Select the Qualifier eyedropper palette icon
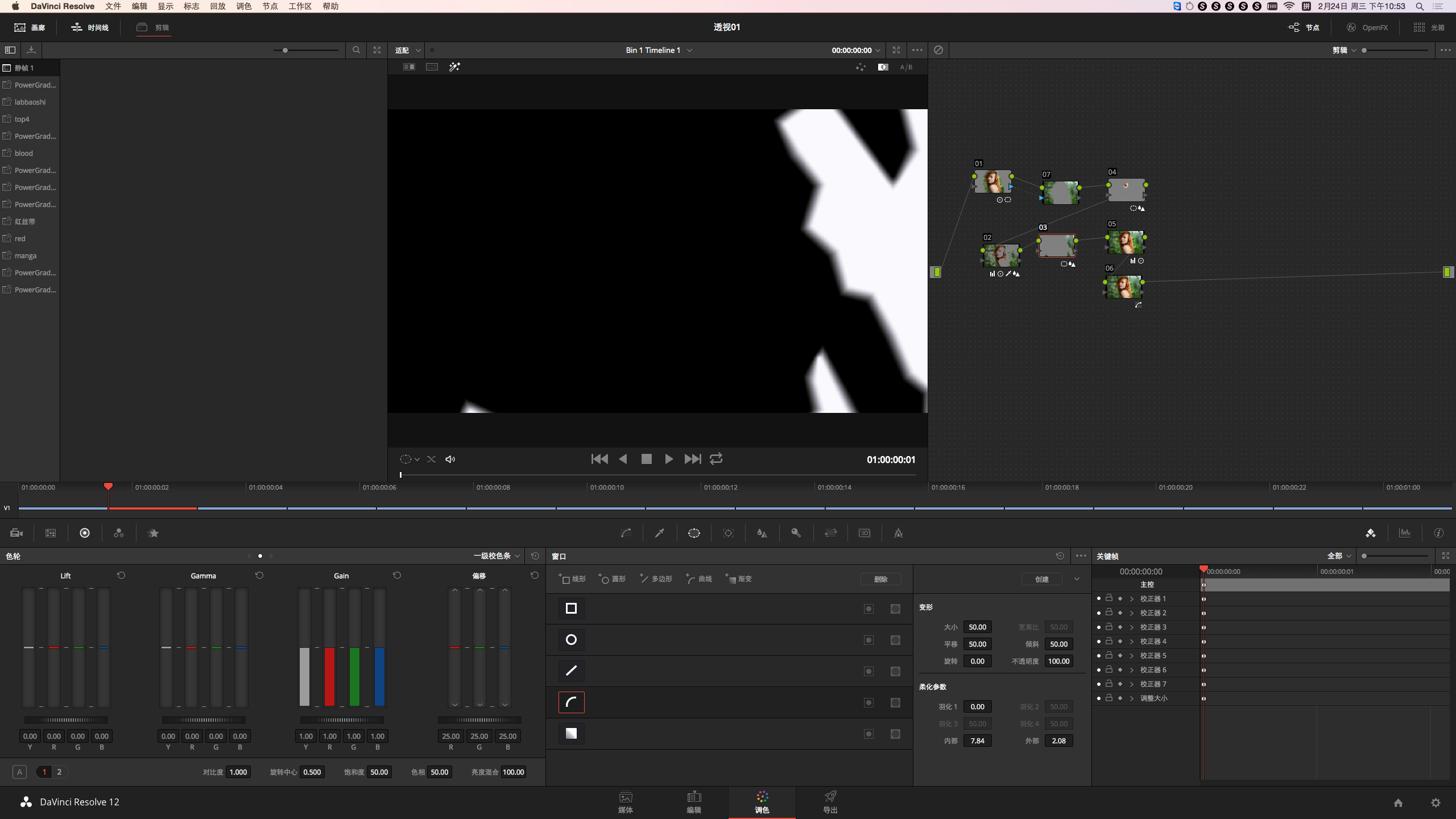The width and height of the screenshot is (1456, 819). [x=660, y=533]
